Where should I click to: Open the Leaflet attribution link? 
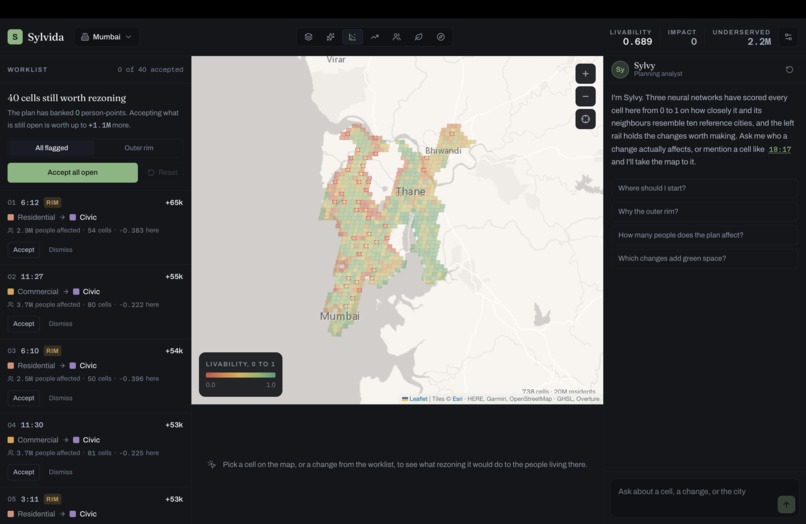click(x=418, y=399)
